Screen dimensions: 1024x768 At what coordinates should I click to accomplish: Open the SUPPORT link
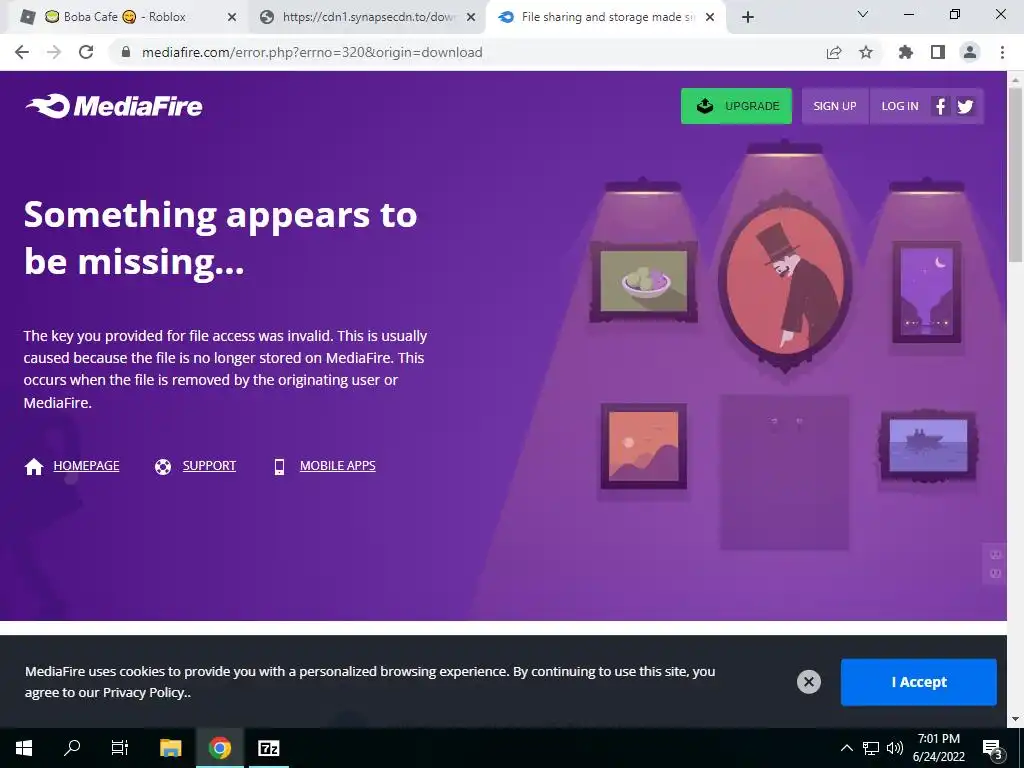tap(209, 466)
